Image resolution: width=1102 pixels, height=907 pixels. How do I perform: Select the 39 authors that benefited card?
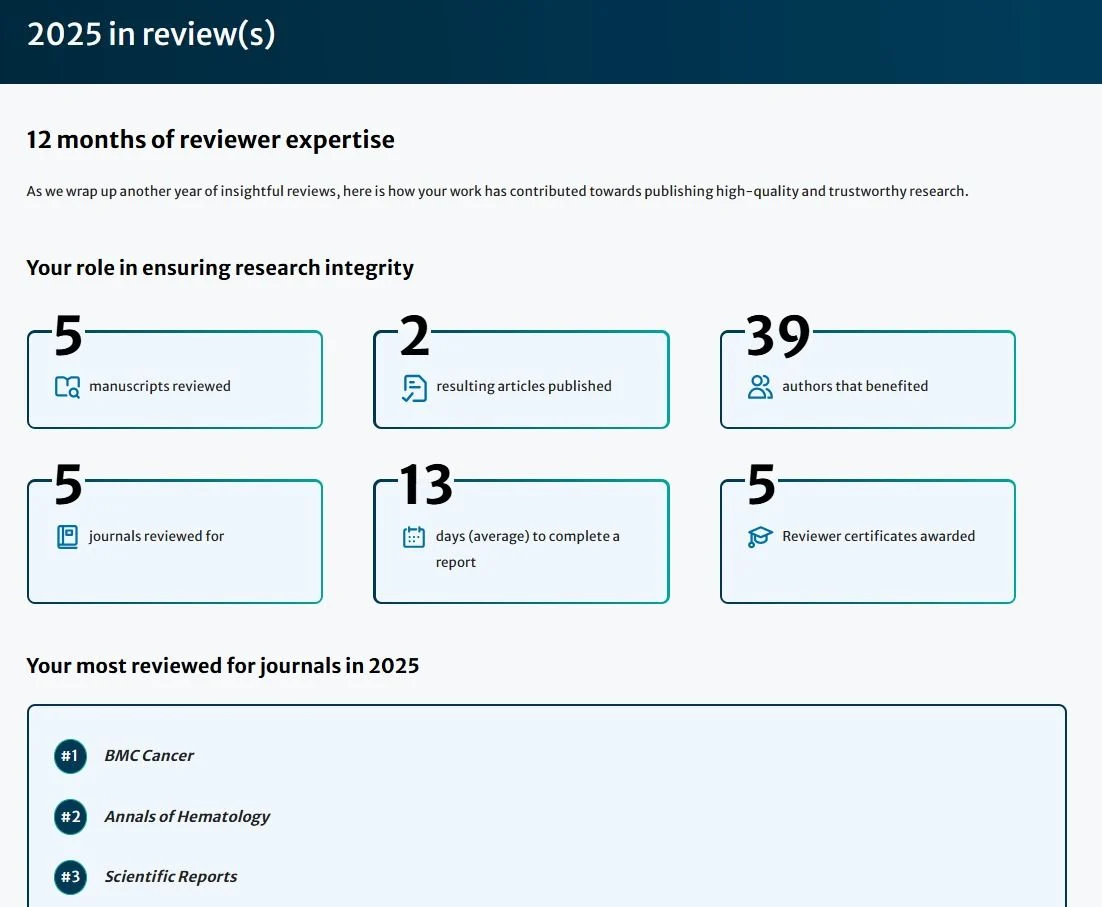(x=867, y=380)
